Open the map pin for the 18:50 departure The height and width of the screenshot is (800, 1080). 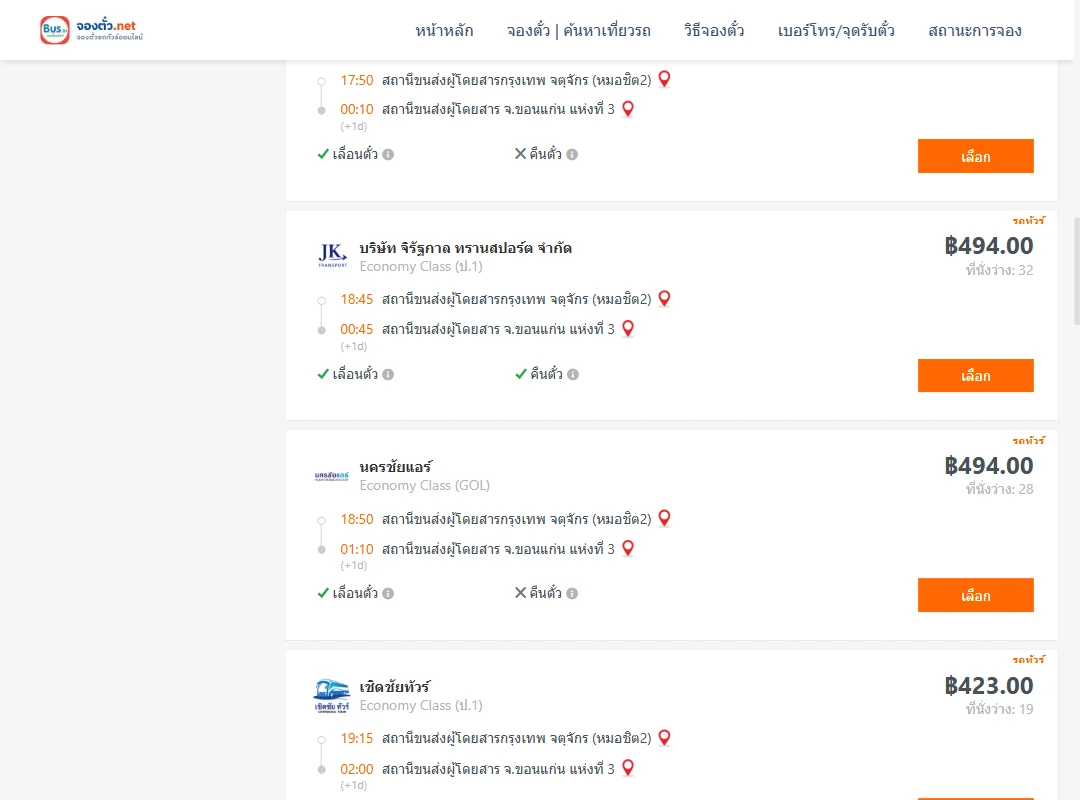[665, 518]
